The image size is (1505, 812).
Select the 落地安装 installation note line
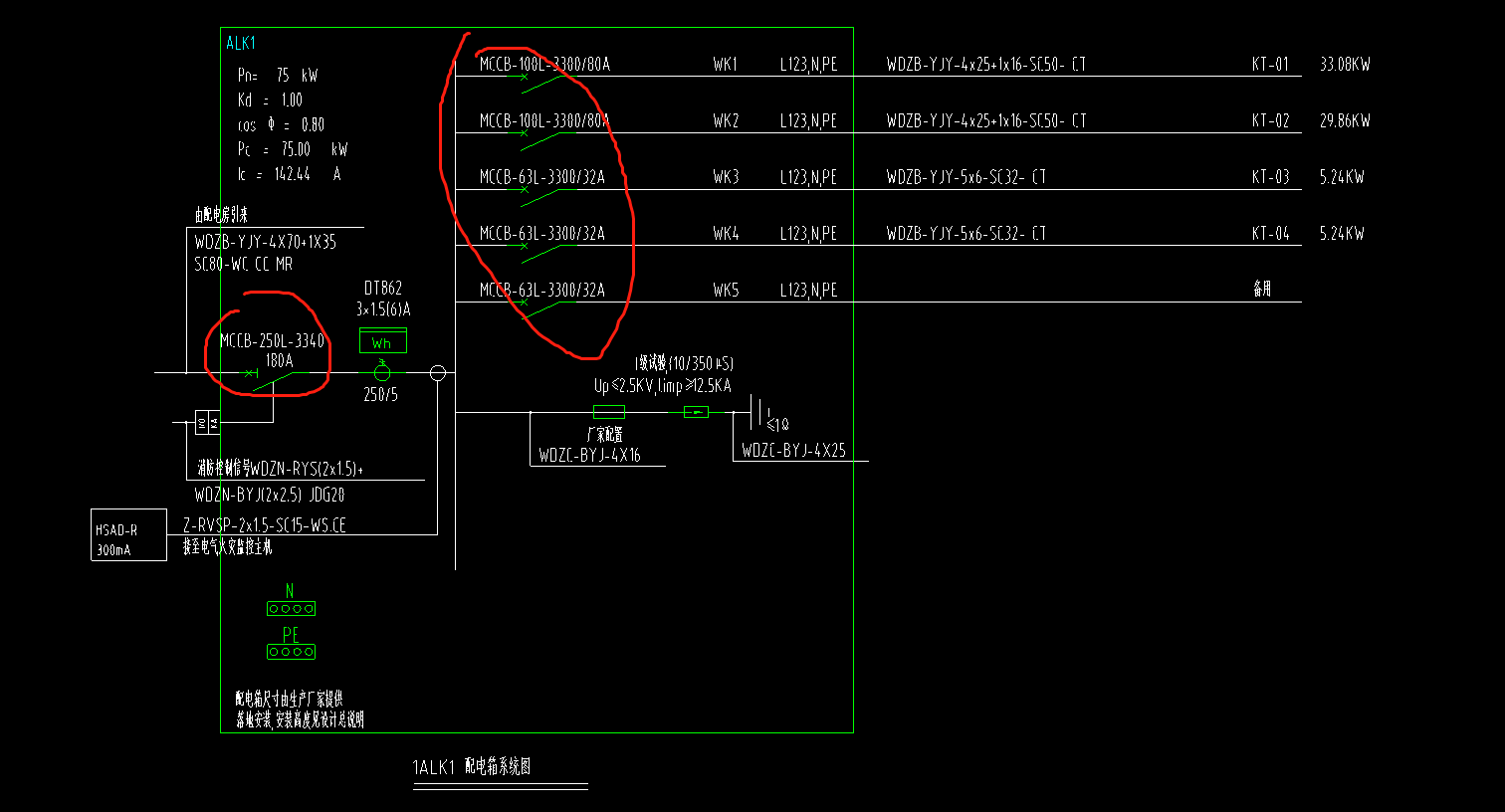[x=300, y=719]
